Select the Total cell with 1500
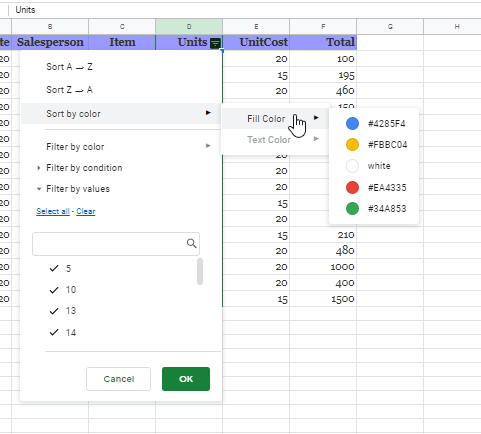 click(x=323, y=299)
